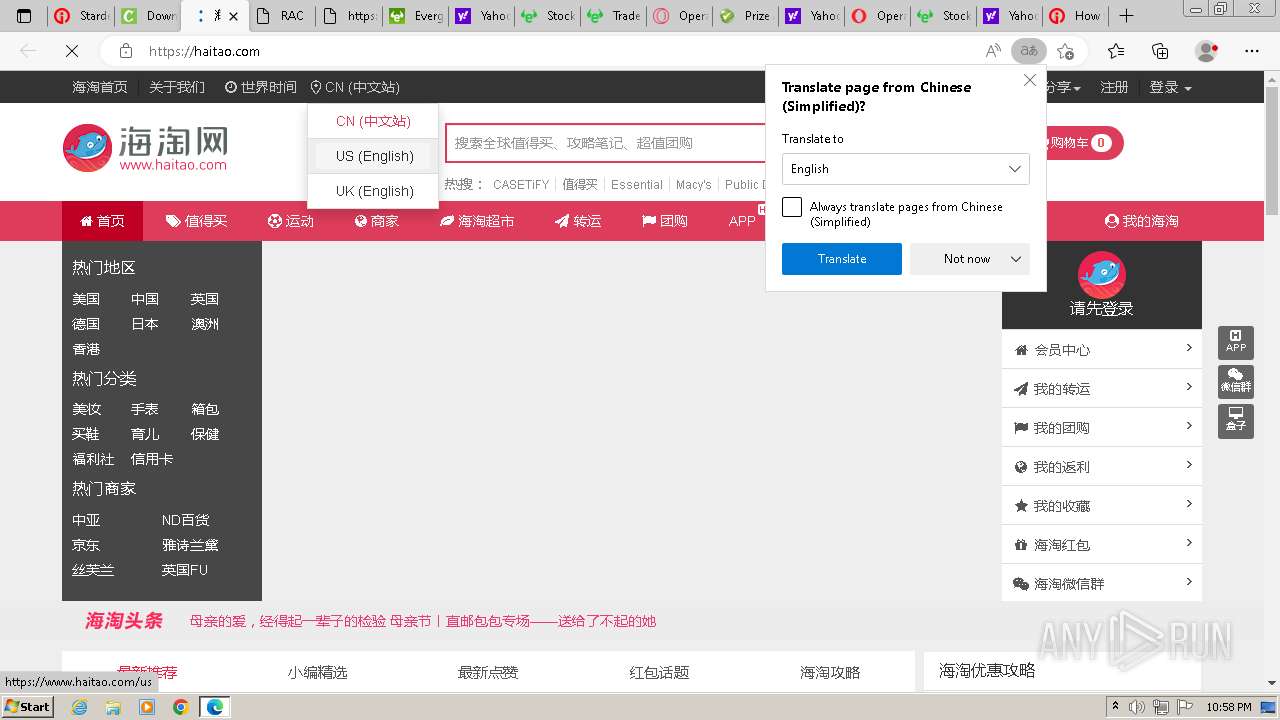Click the Translate icon in the address bar
The width and height of the screenshot is (1280, 720).
[x=1028, y=51]
